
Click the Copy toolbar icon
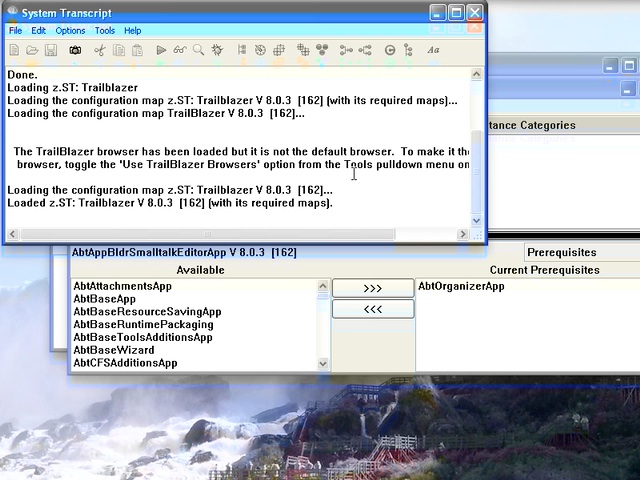[x=119, y=50]
